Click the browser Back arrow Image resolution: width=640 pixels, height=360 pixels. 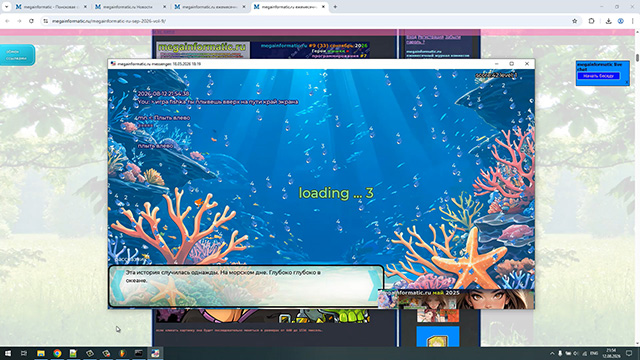(x=7, y=21)
